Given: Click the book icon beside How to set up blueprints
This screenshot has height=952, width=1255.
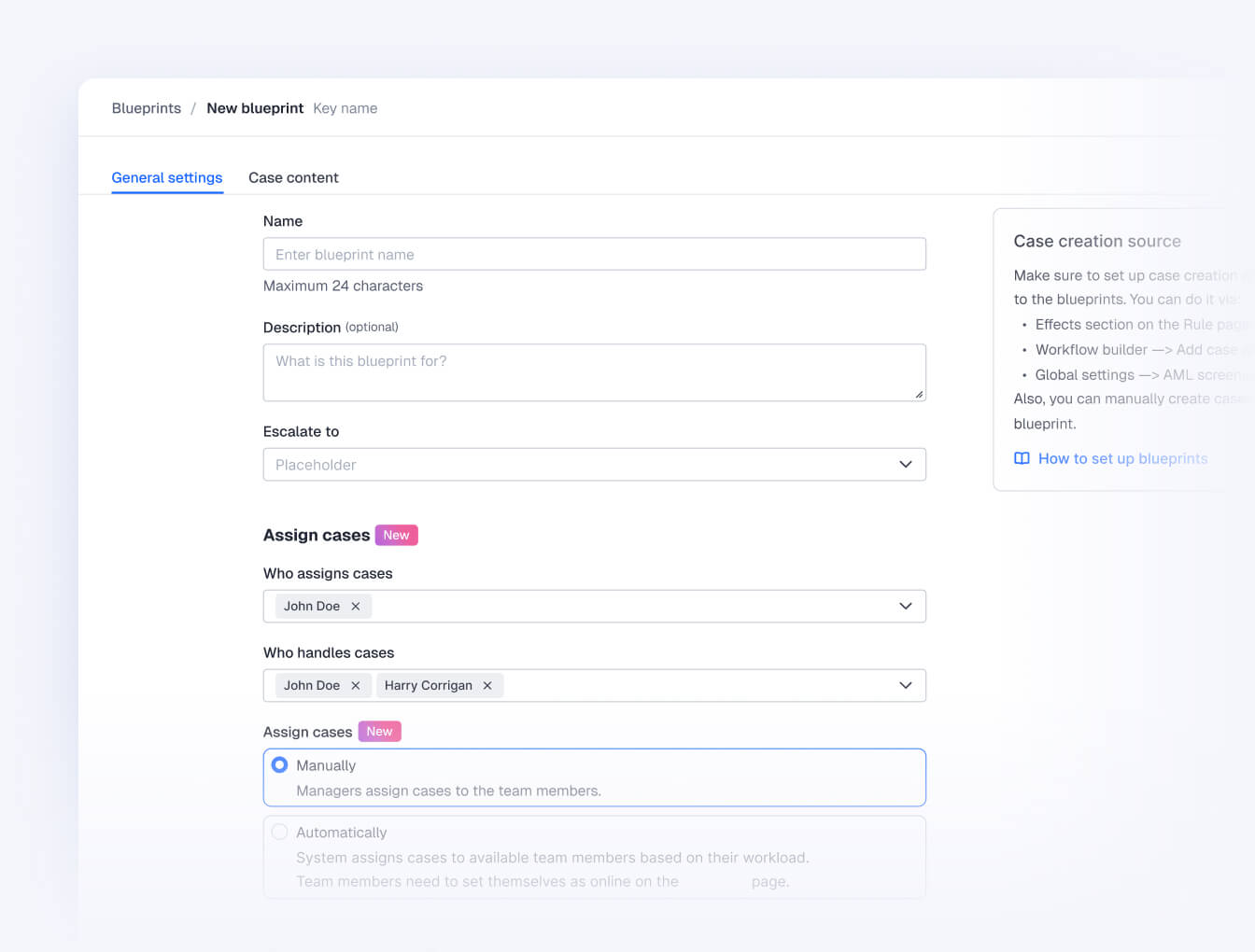Looking at the screenshot, I should [x=1022, y=458].
